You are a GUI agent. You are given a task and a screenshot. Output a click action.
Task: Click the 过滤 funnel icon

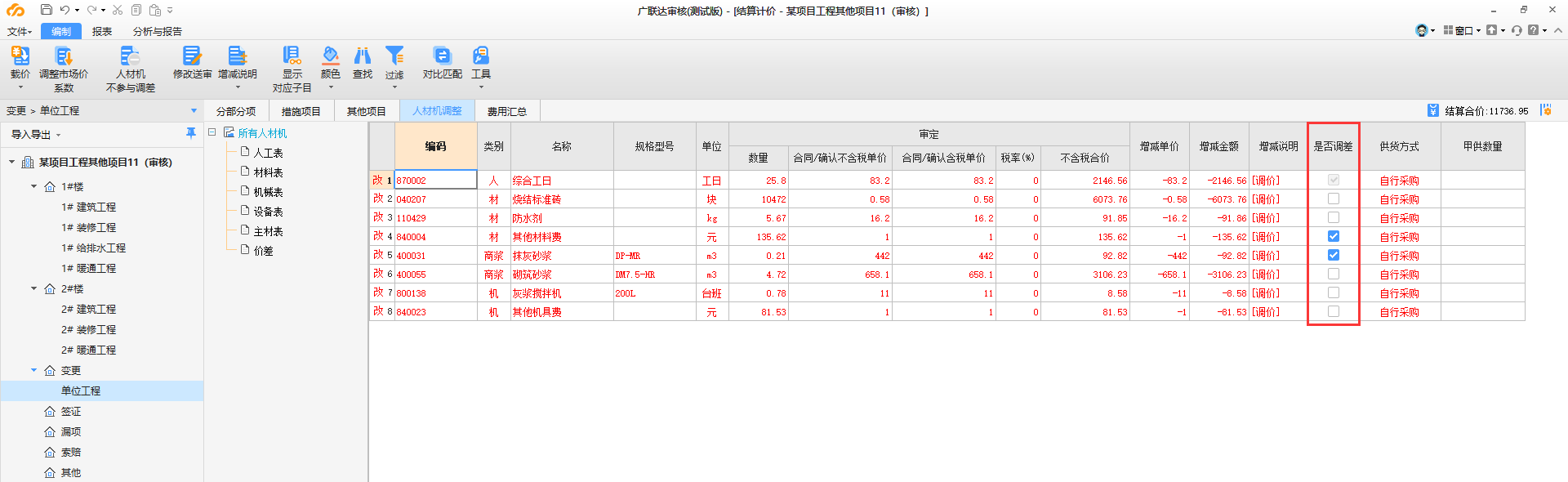click(x=394, y=56)
